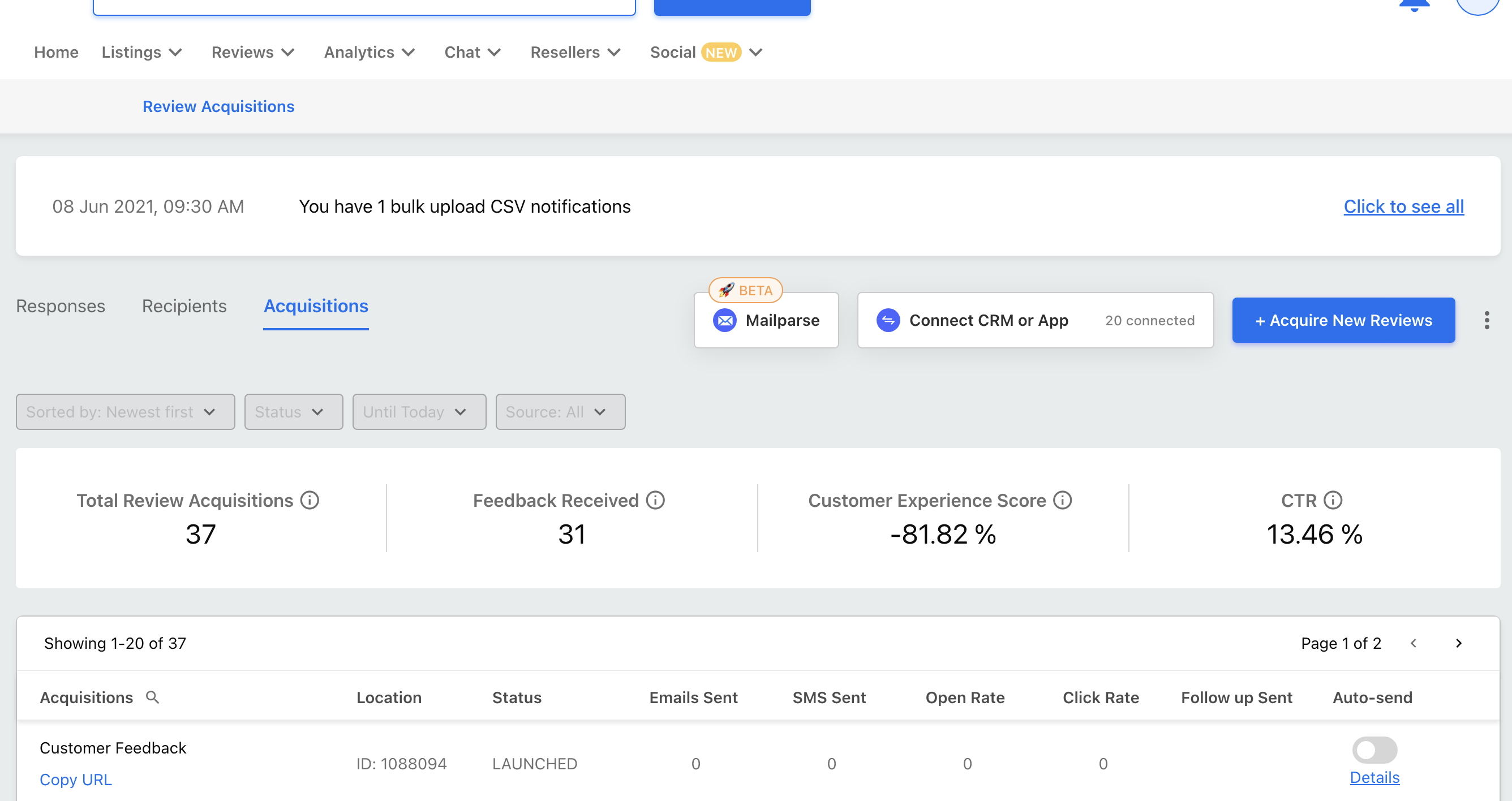Click the Emails Sent column header
Viewport: 1512px width, 801px height.
pos(693,697)
